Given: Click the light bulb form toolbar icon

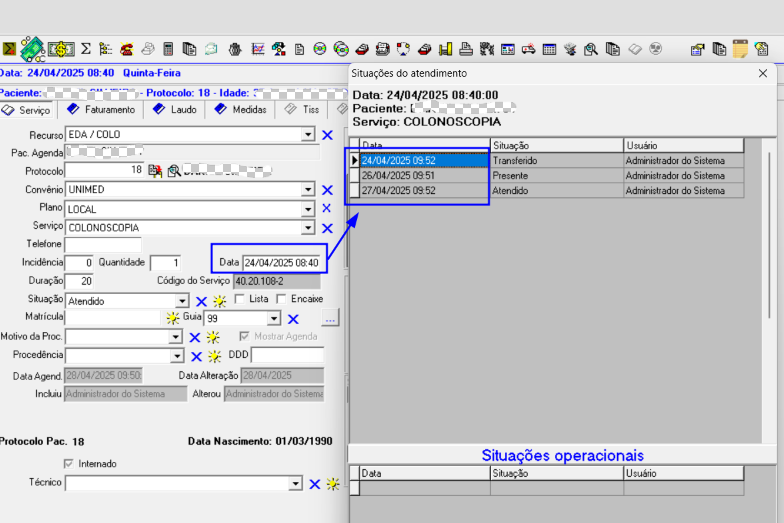Looking at the screenshot, I should 762,49.
